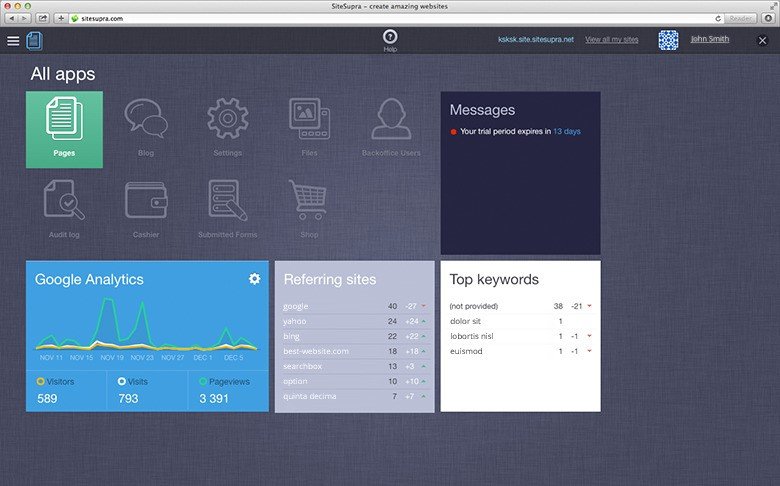The height and width of the screenshot is (486, 780).
Task: Select the google referring site row
Action: pos(355,306)
